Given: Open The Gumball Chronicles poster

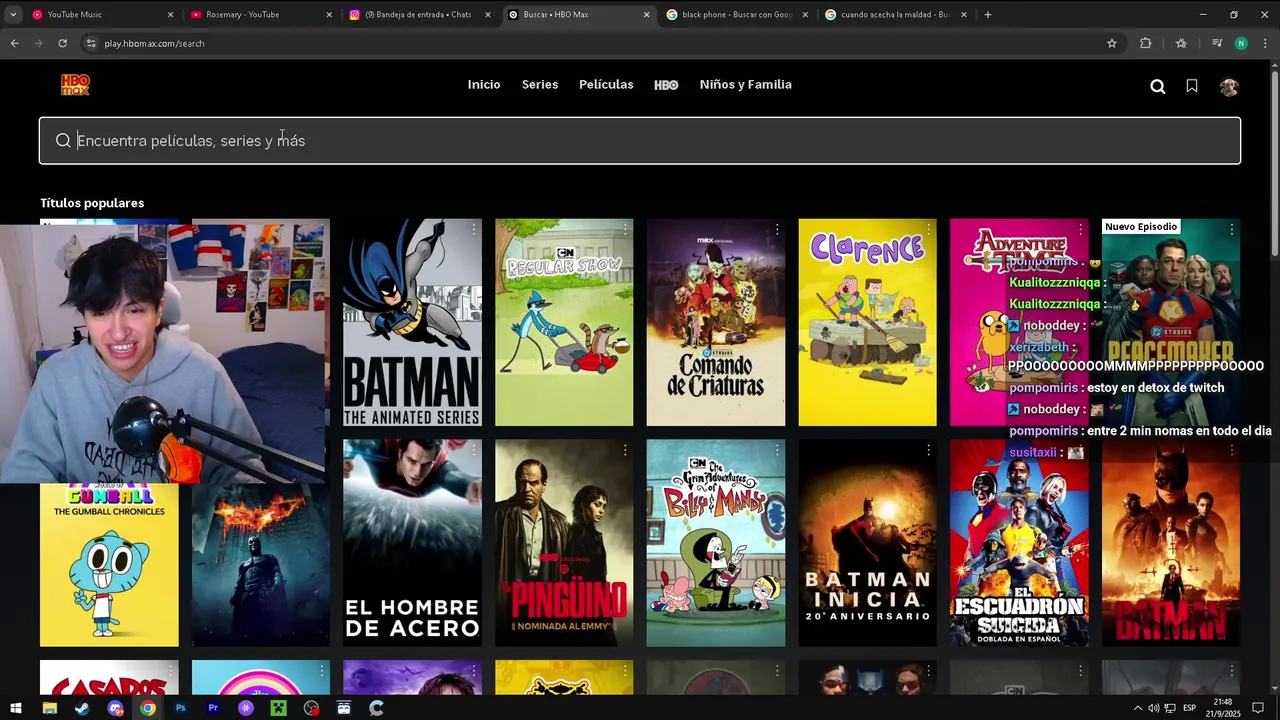Looking at the screenshot, I should pos(109,565).
